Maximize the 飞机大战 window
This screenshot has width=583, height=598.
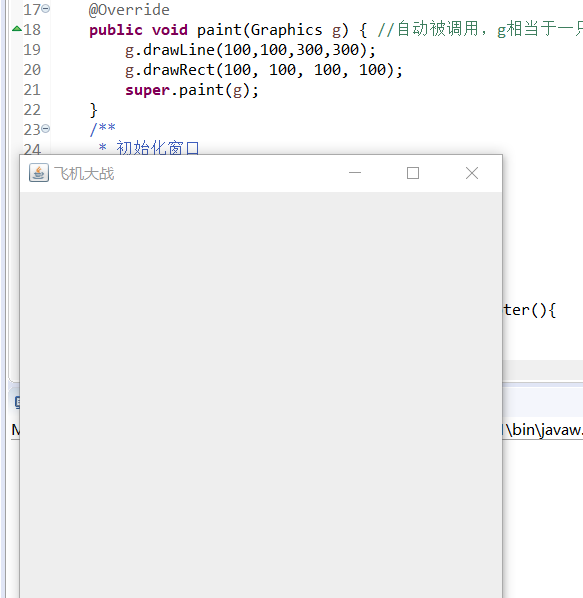click(413, 173)
